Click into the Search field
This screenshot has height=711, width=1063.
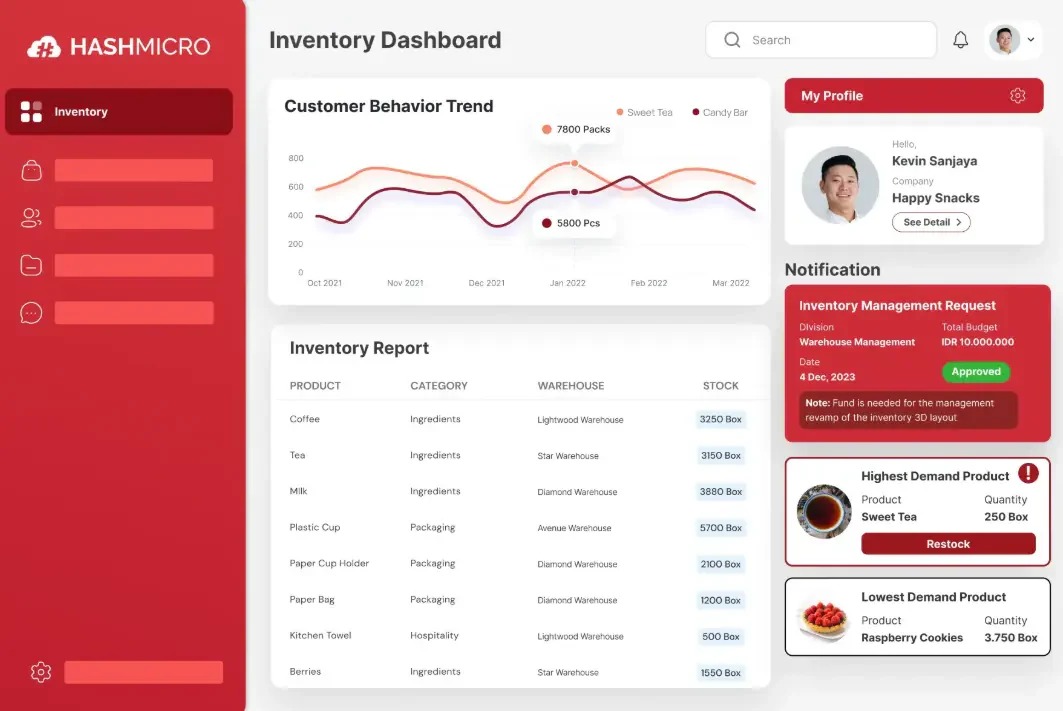(821, 40)
